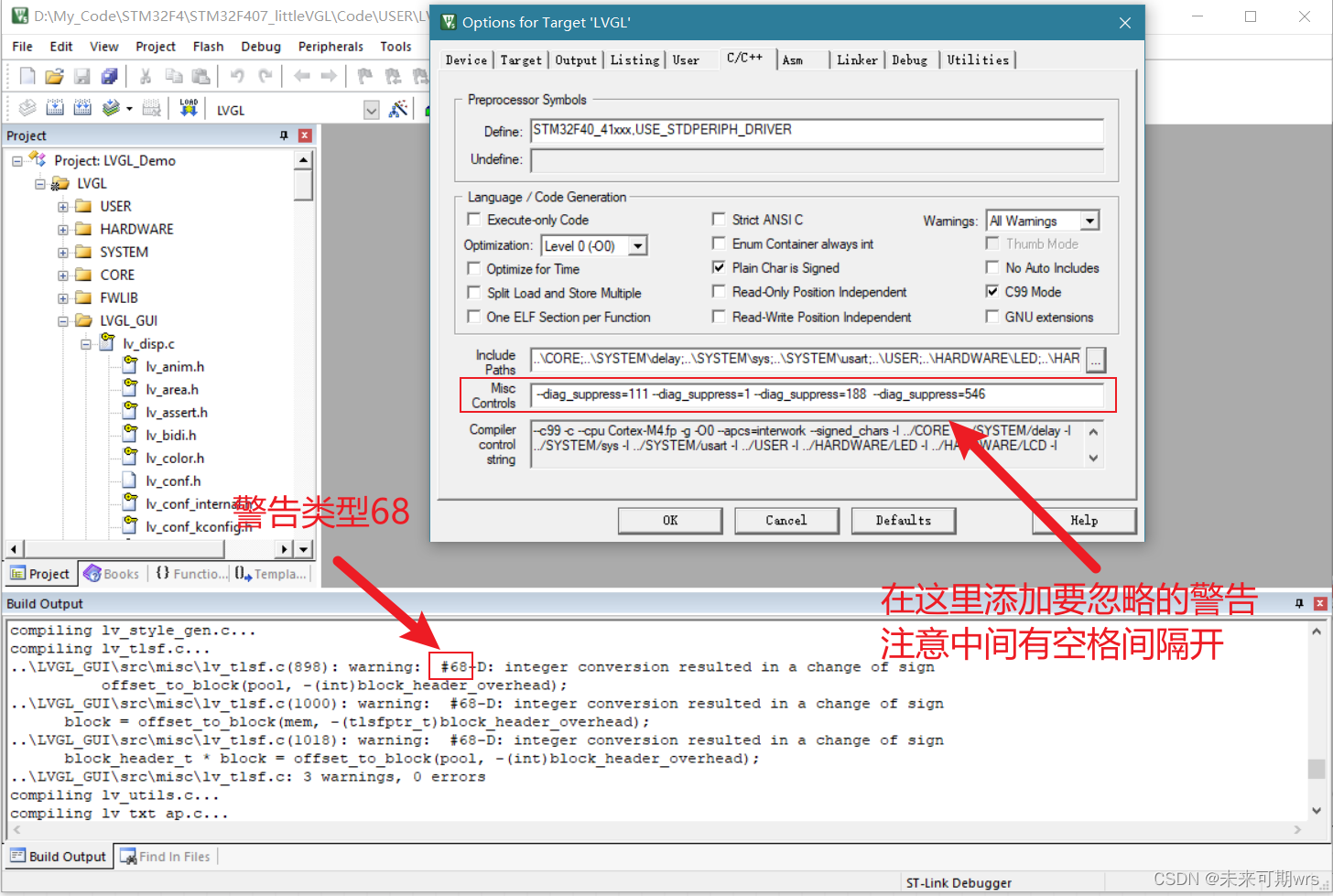Open the LVGL target selection dropdown

[x=371, y=110]
